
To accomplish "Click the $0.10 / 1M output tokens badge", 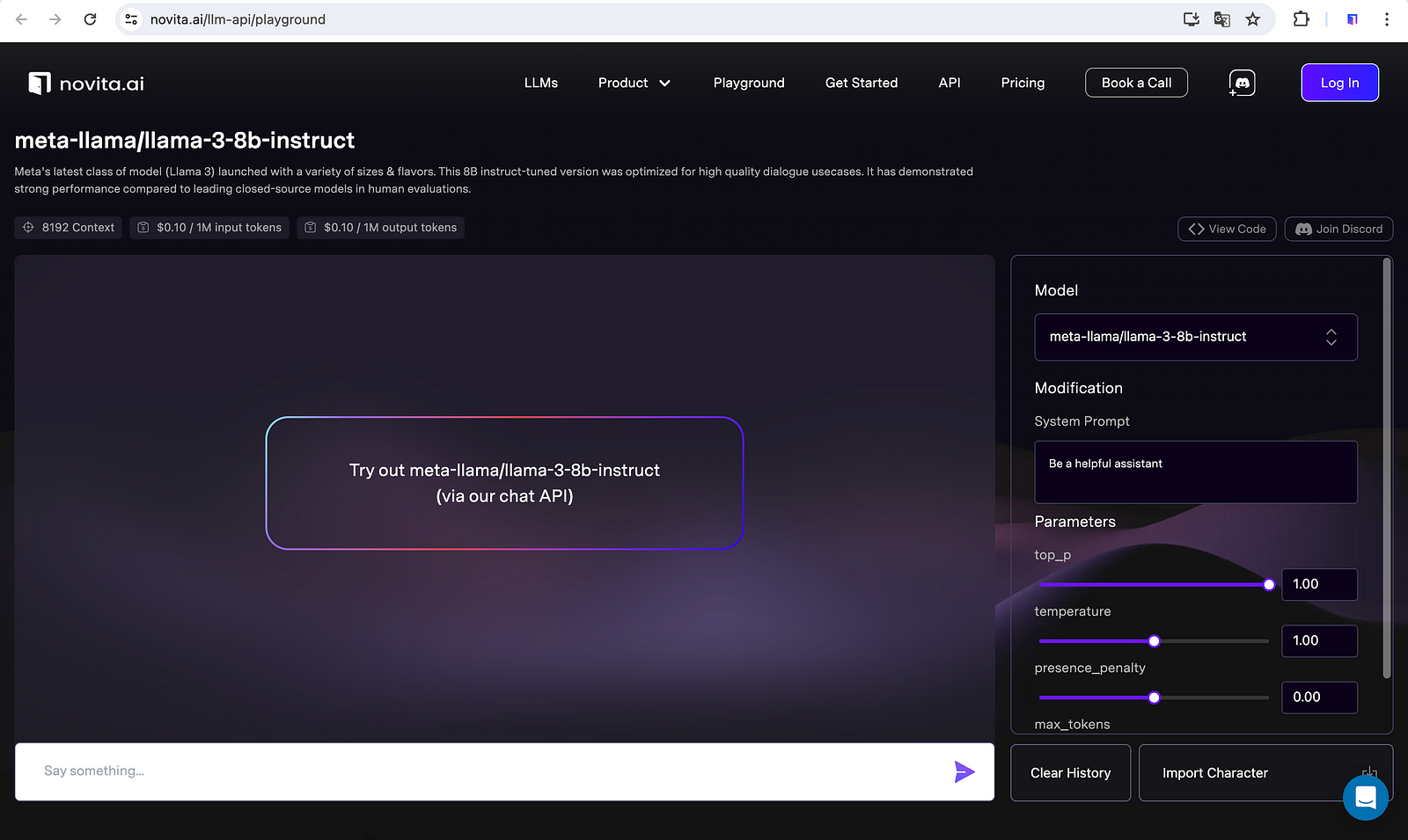I will click(x=380, y=228).
